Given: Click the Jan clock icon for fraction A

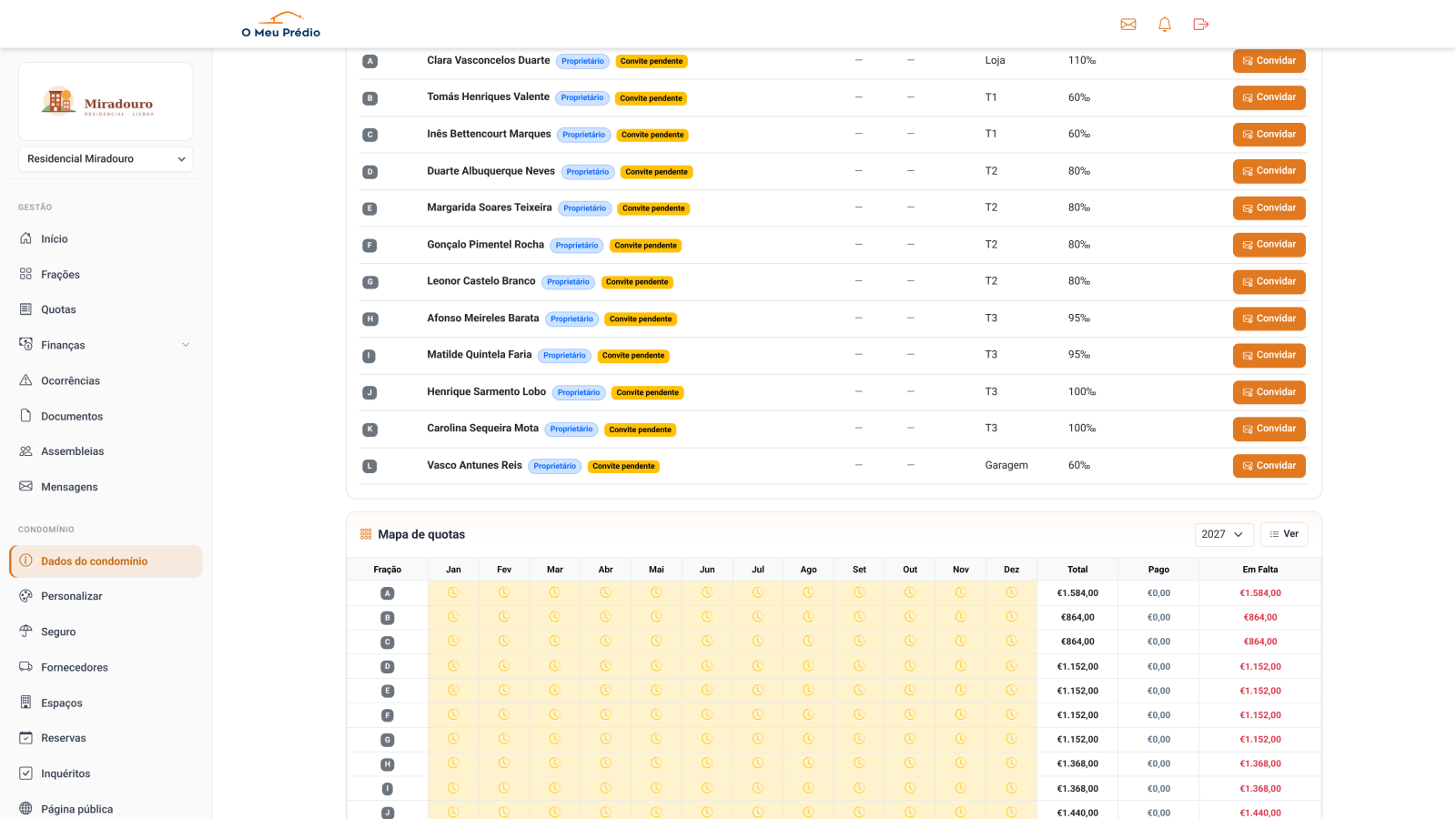Looking at the screenshot, I should pyautogui.click(x=453, y=592).
